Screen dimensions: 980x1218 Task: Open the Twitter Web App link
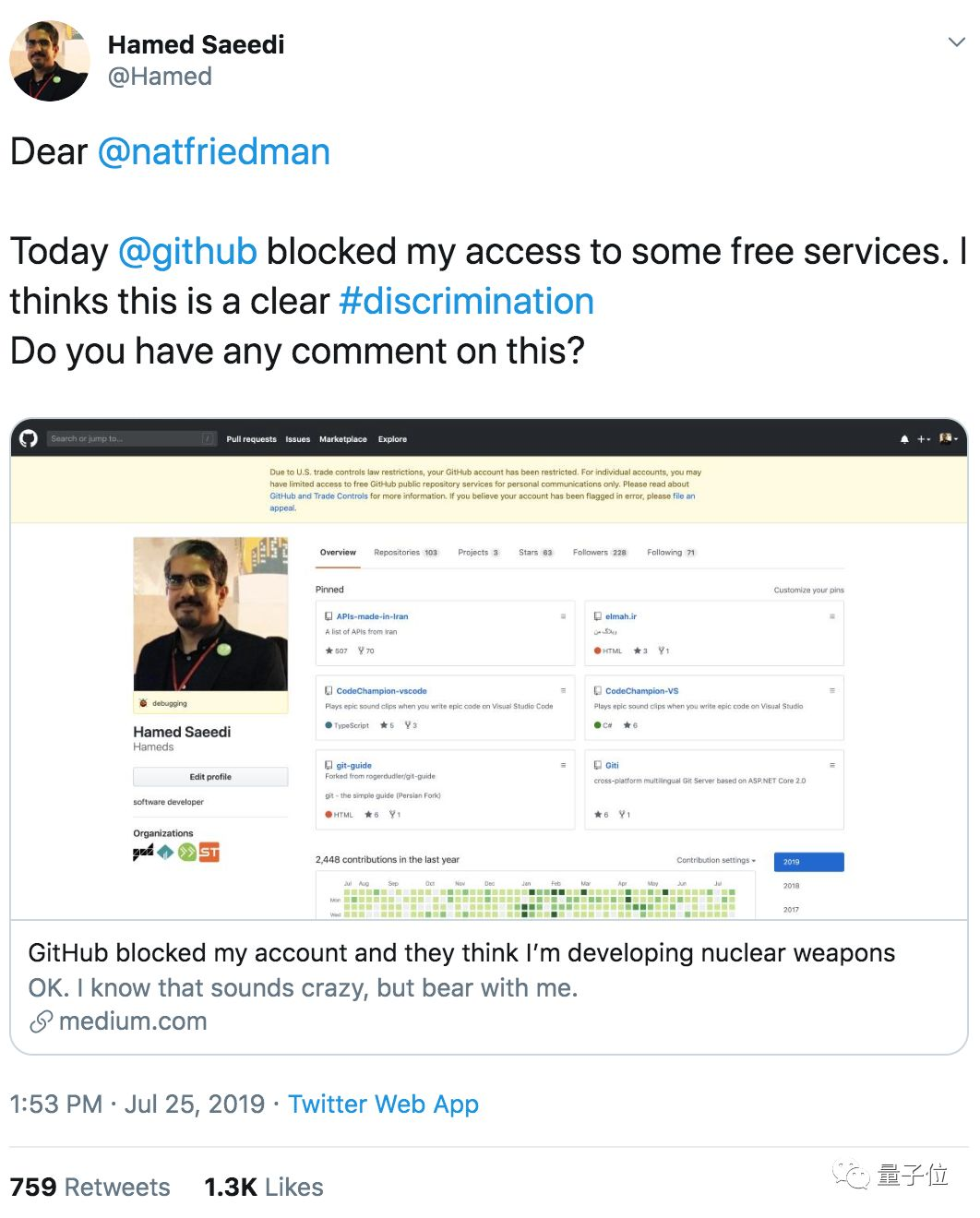pos(383,1104)
